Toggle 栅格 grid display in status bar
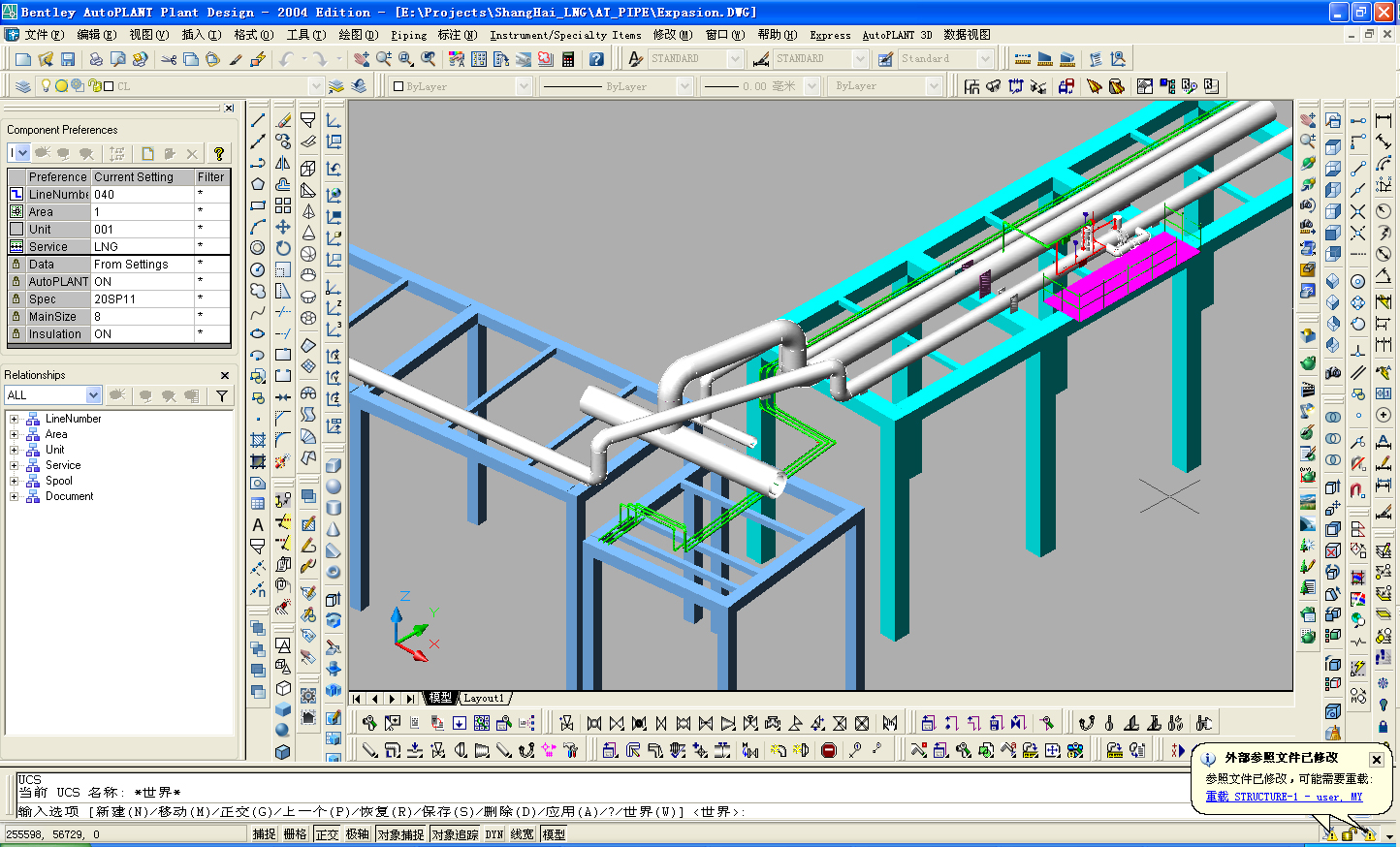This screenshot has width=1400, height=847. (x=295, y=834)
